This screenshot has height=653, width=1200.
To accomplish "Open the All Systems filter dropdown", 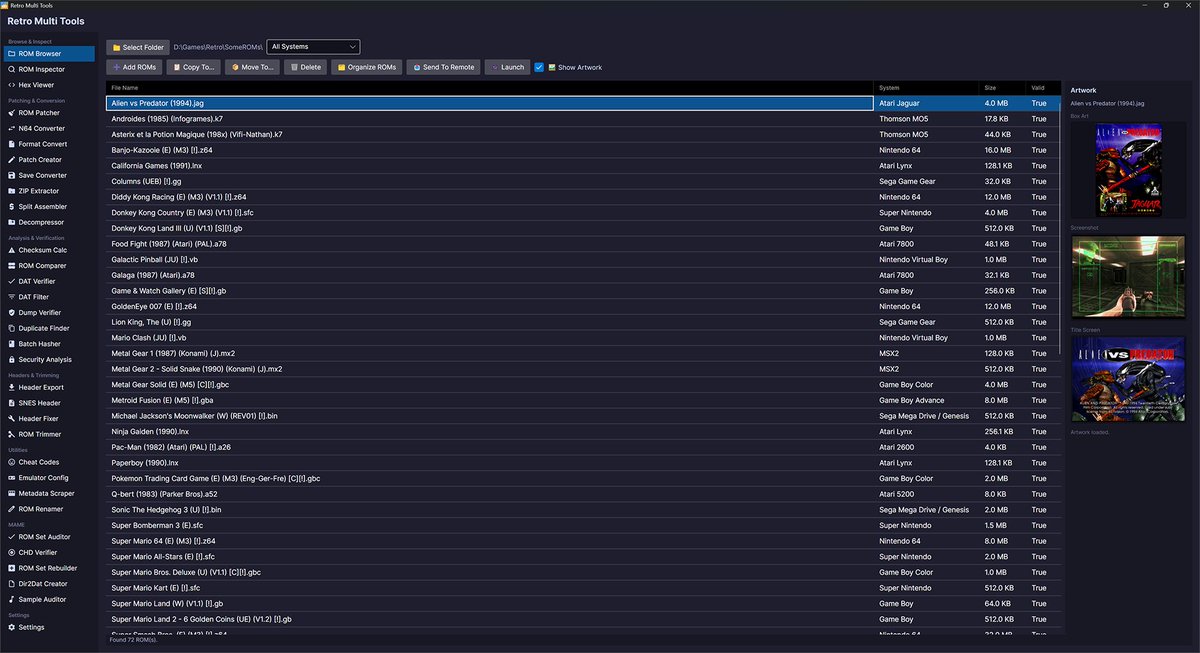I will 313,47.
